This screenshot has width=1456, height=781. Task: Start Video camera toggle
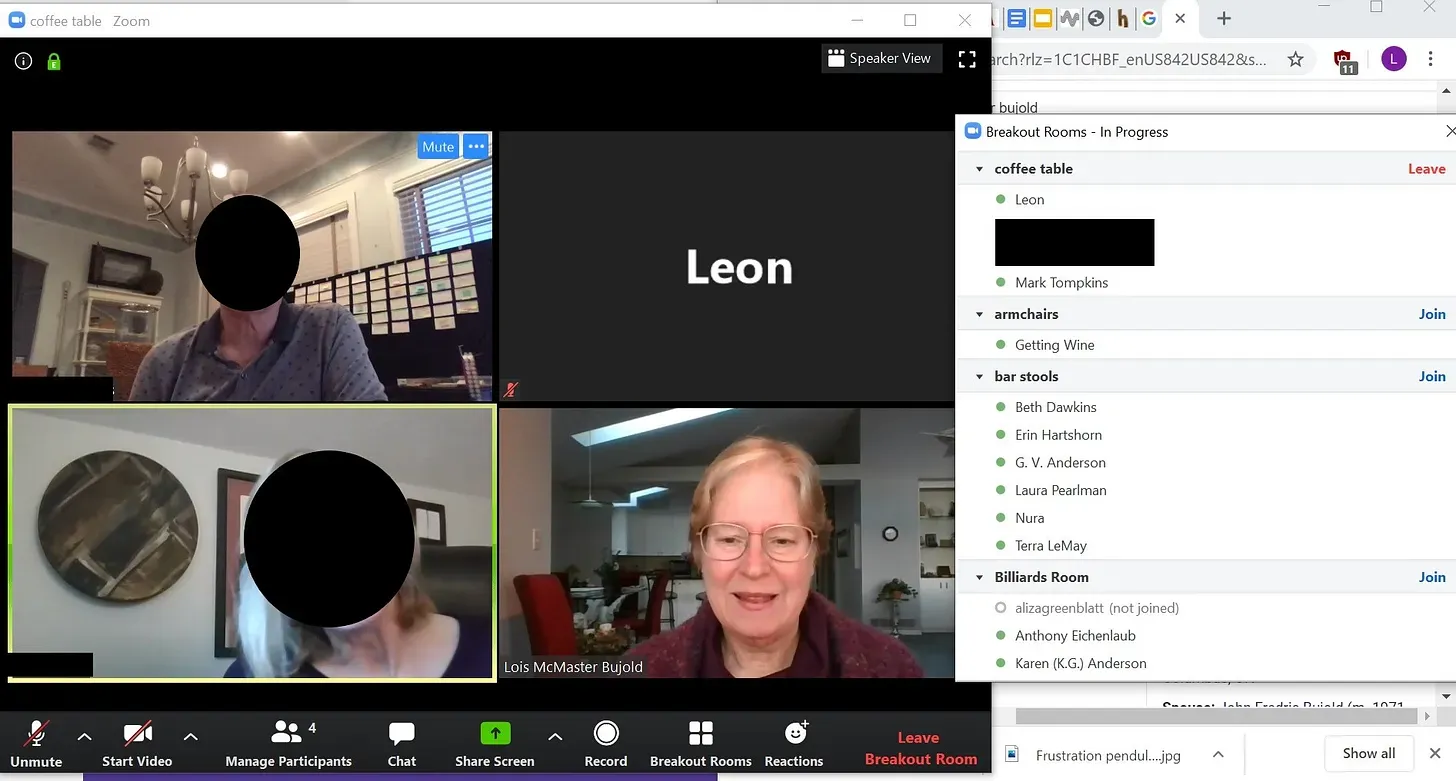click(137, 735)
